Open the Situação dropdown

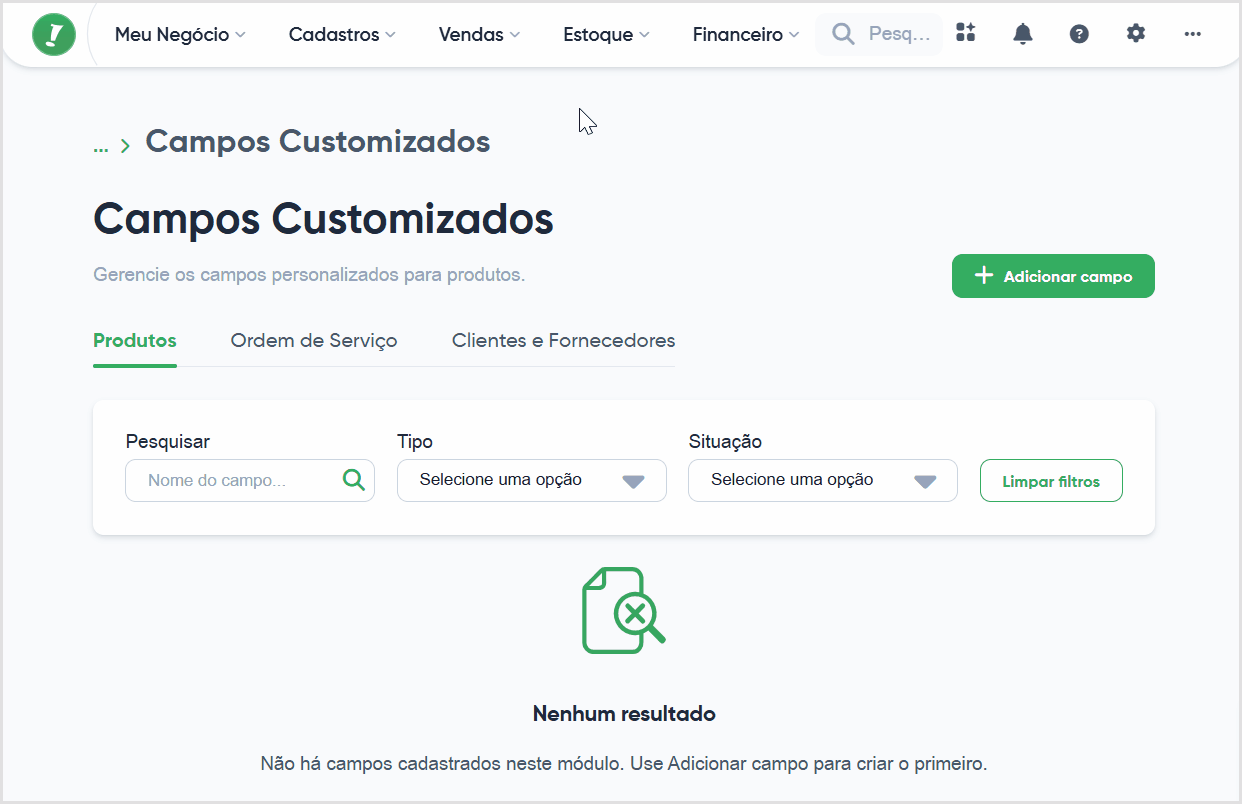click(x=823, y=480)
